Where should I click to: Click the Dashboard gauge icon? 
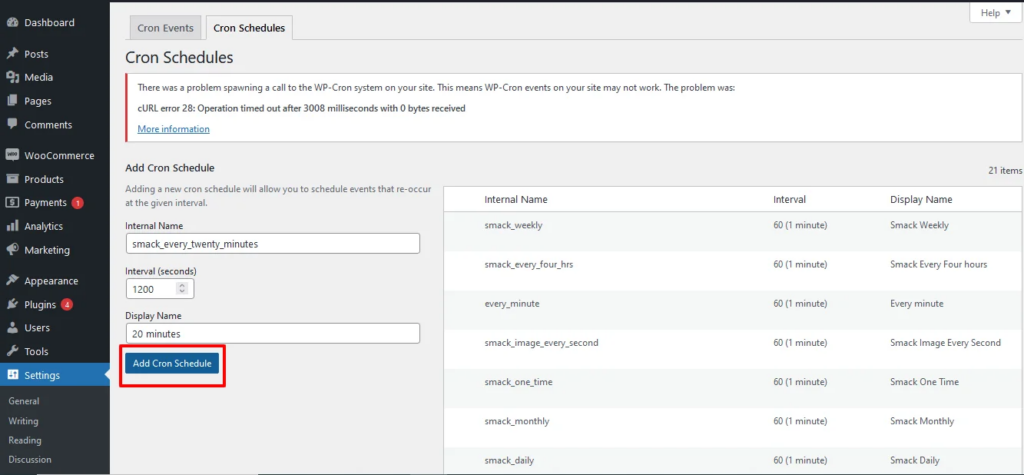tap(12, 23)
